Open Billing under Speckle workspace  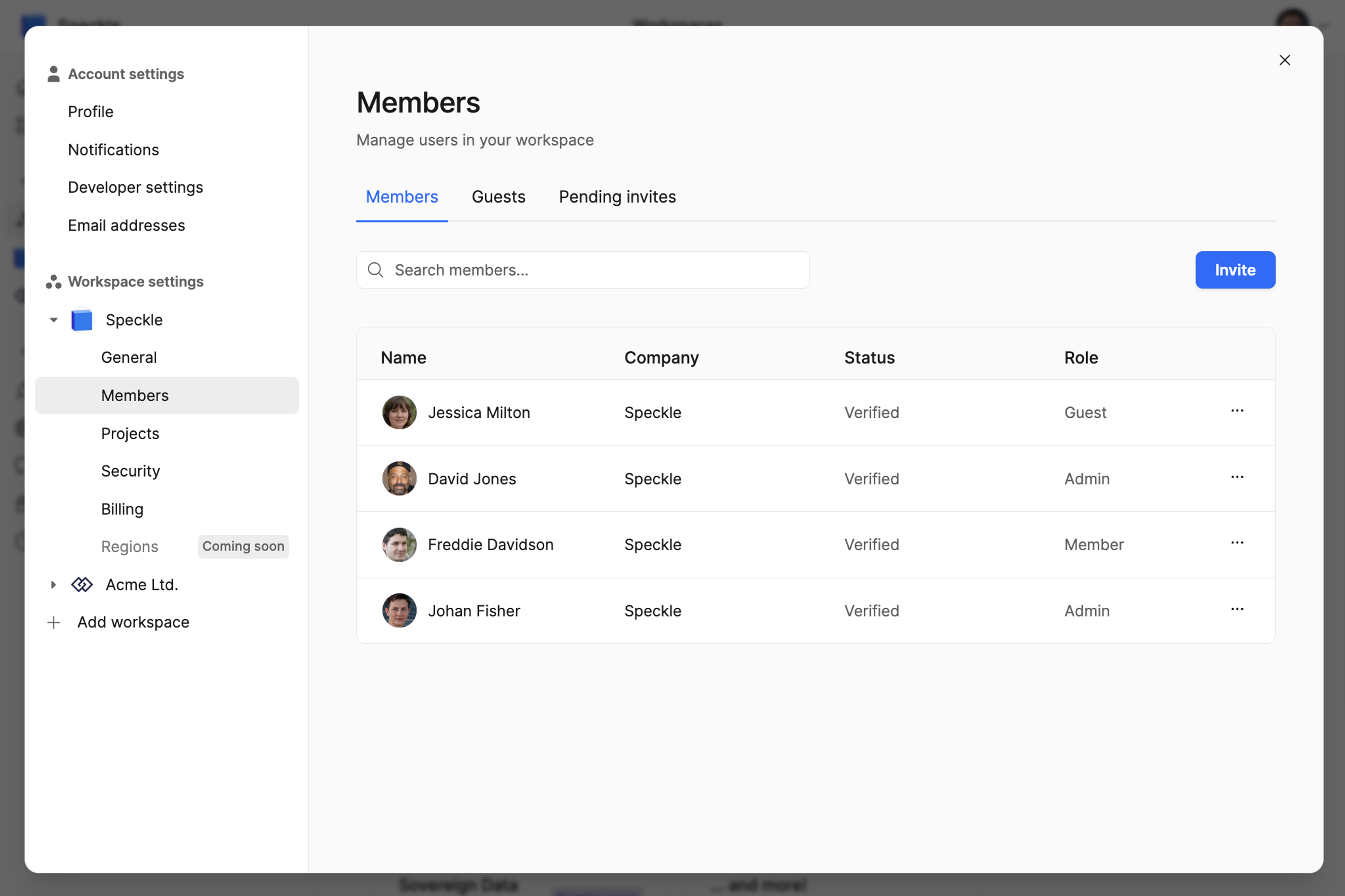point(122,509)
